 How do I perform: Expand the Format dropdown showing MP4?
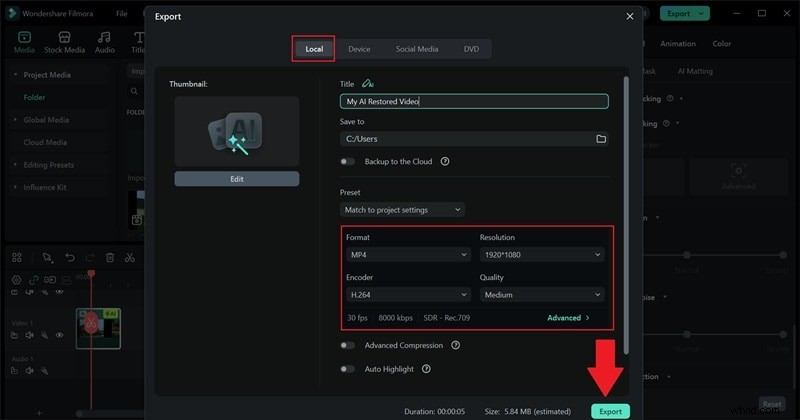[406, 255]
